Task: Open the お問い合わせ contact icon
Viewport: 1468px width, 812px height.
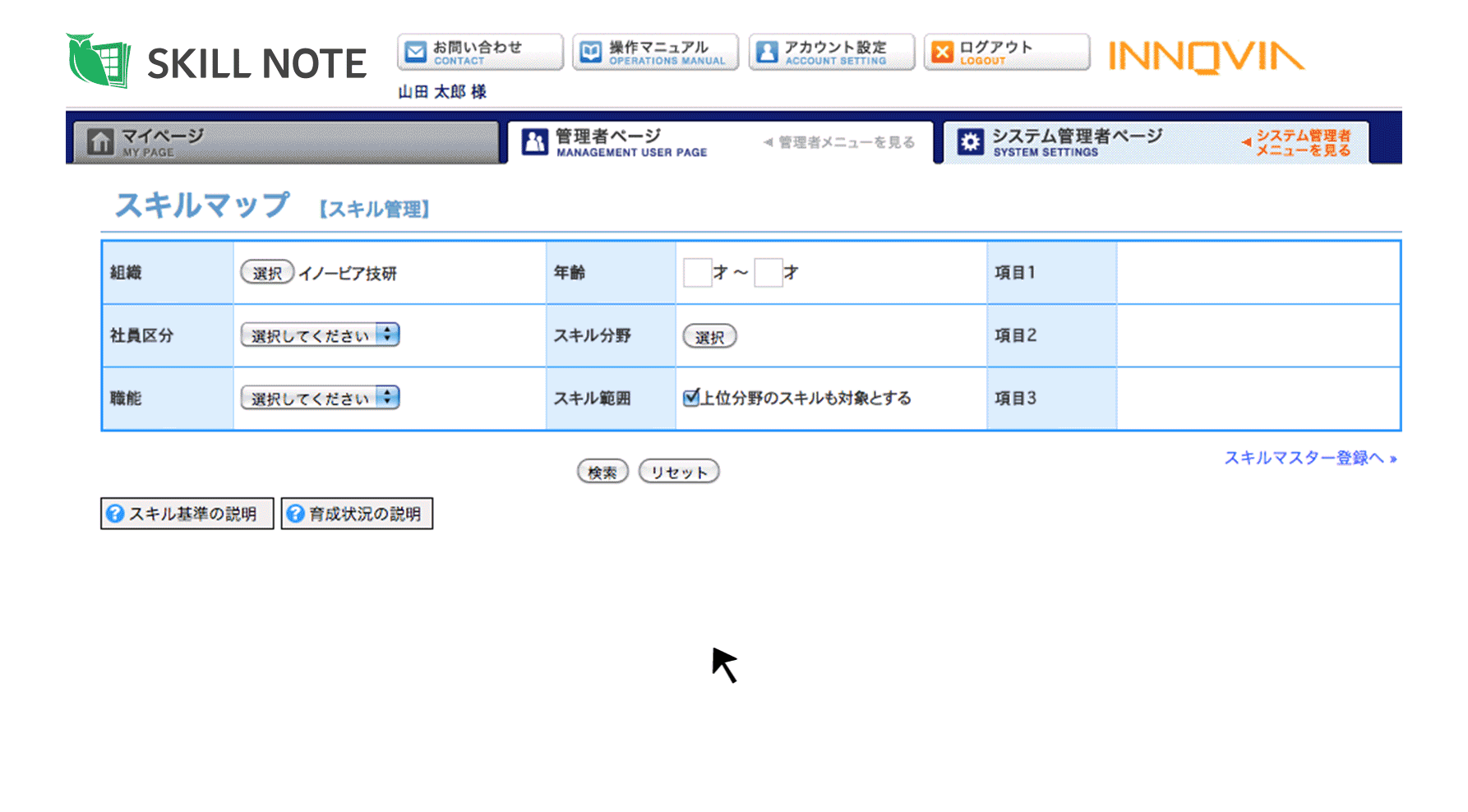Action: [416, 51]
